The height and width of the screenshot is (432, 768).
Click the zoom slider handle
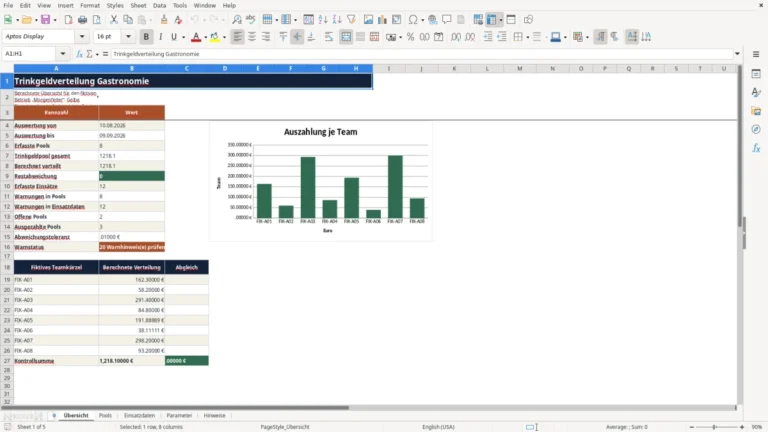(715, 427)
